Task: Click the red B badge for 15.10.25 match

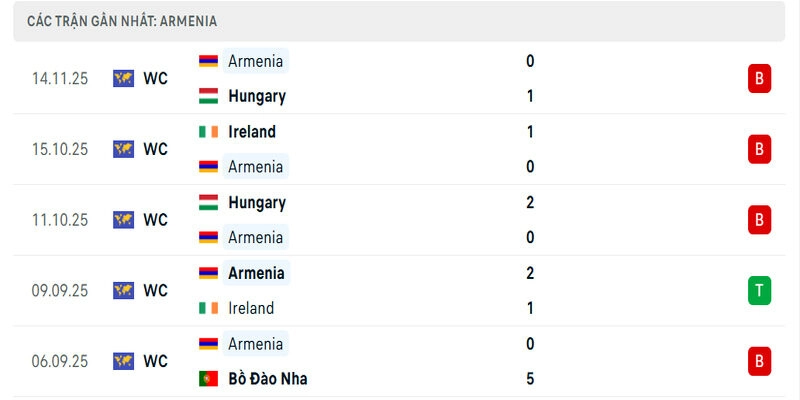Action: tap(759, 149)
